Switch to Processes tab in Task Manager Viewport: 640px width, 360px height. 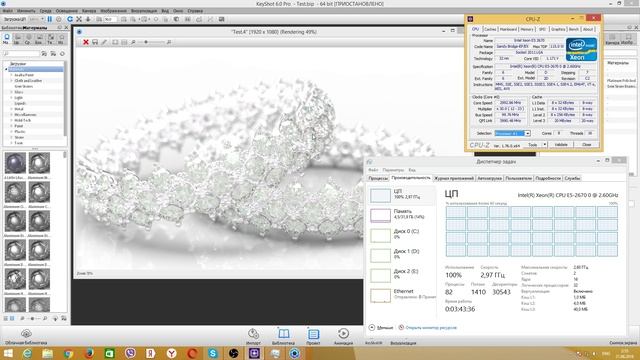coord(378,178)
